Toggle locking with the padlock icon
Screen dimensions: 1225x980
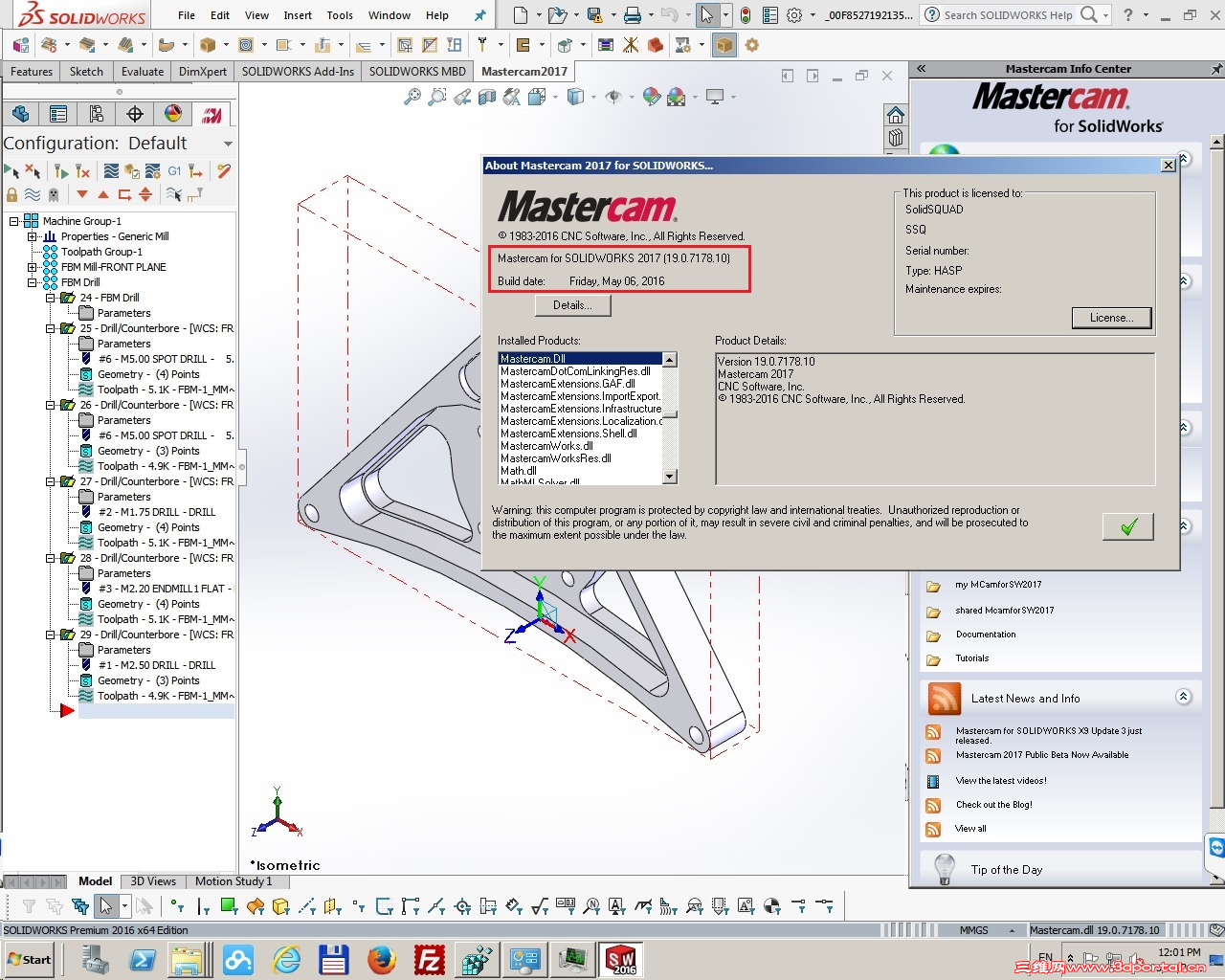coord(11,194)
